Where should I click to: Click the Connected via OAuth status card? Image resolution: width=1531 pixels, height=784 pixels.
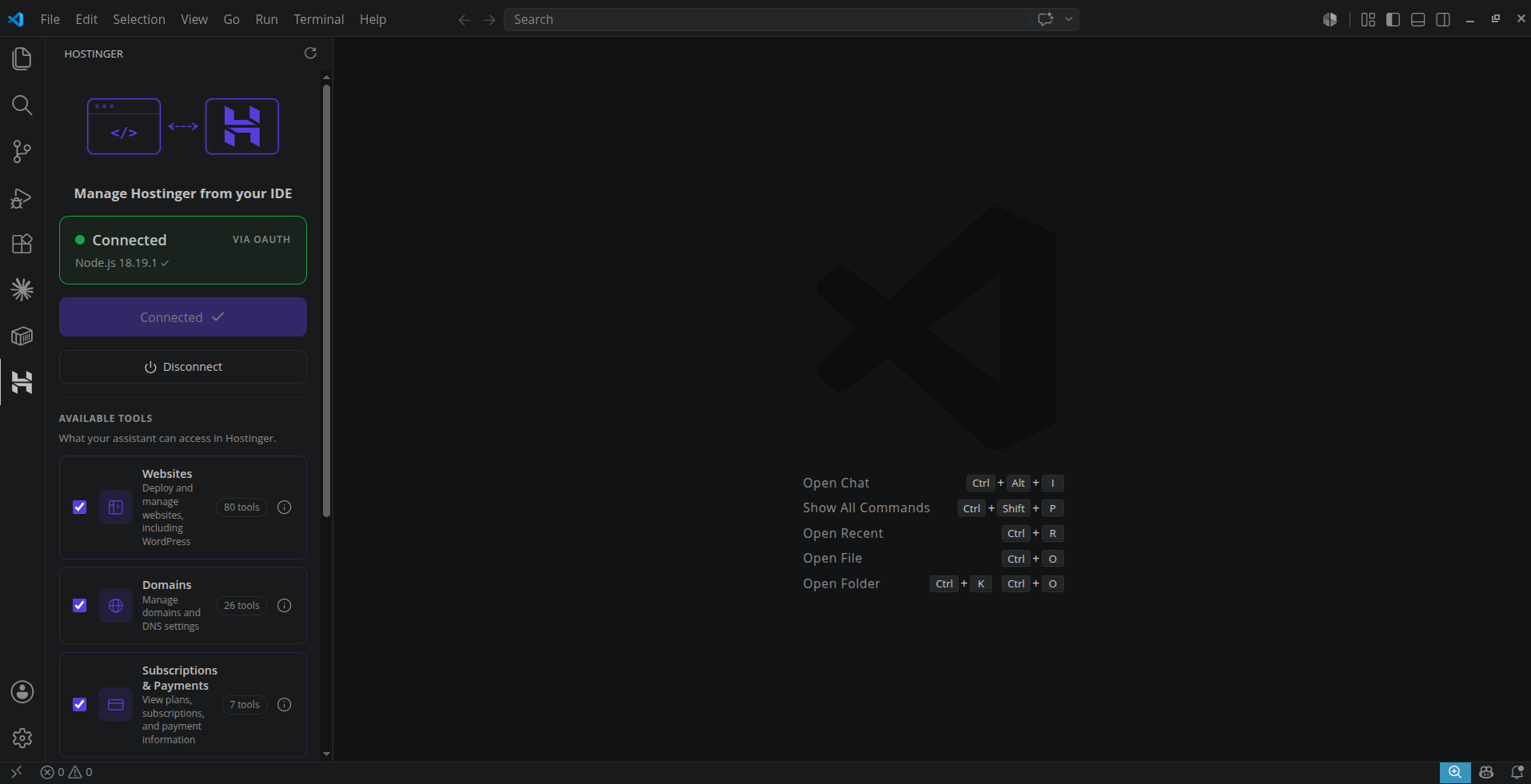point(183,250)
